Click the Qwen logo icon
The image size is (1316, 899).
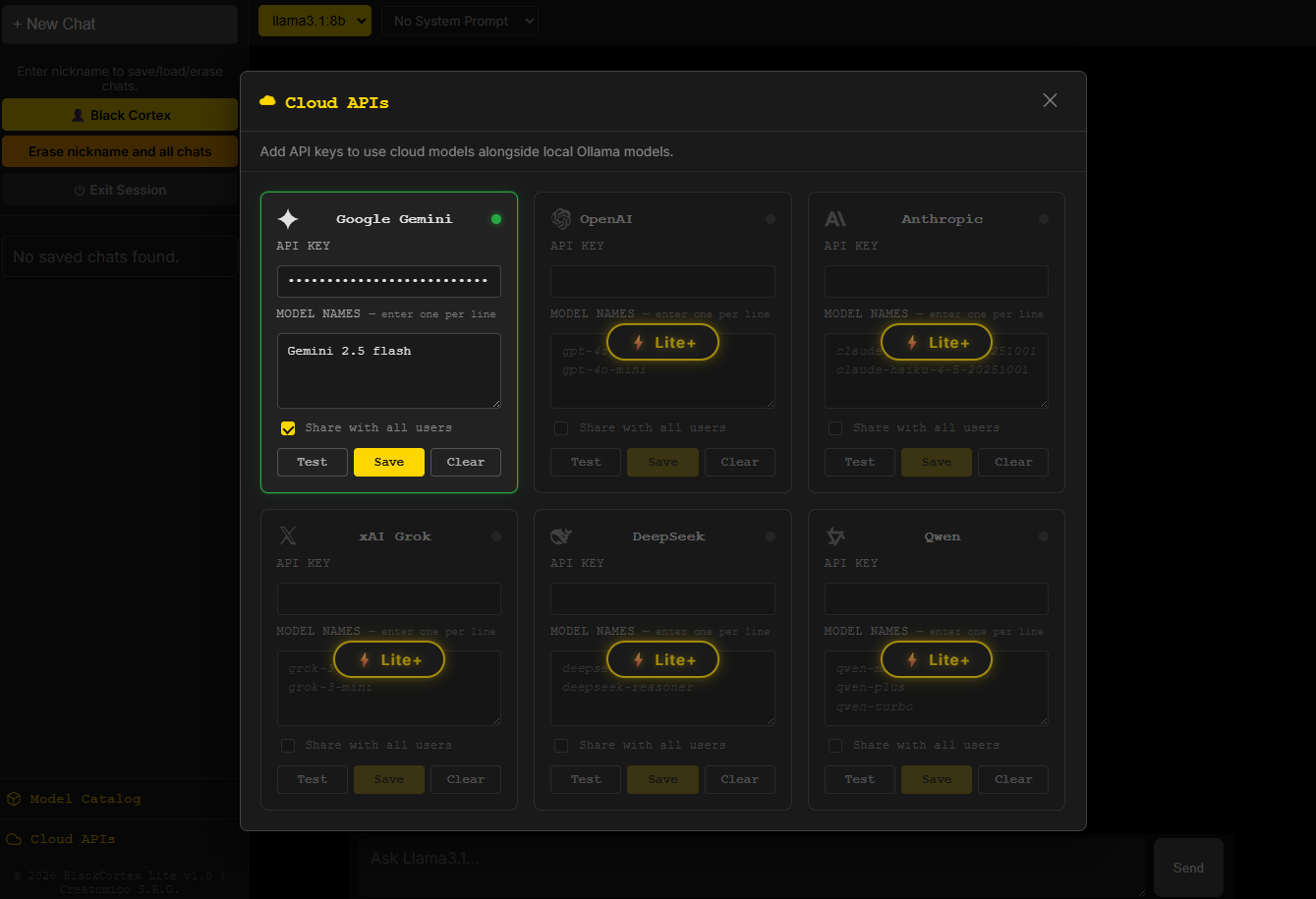point(835,536)
